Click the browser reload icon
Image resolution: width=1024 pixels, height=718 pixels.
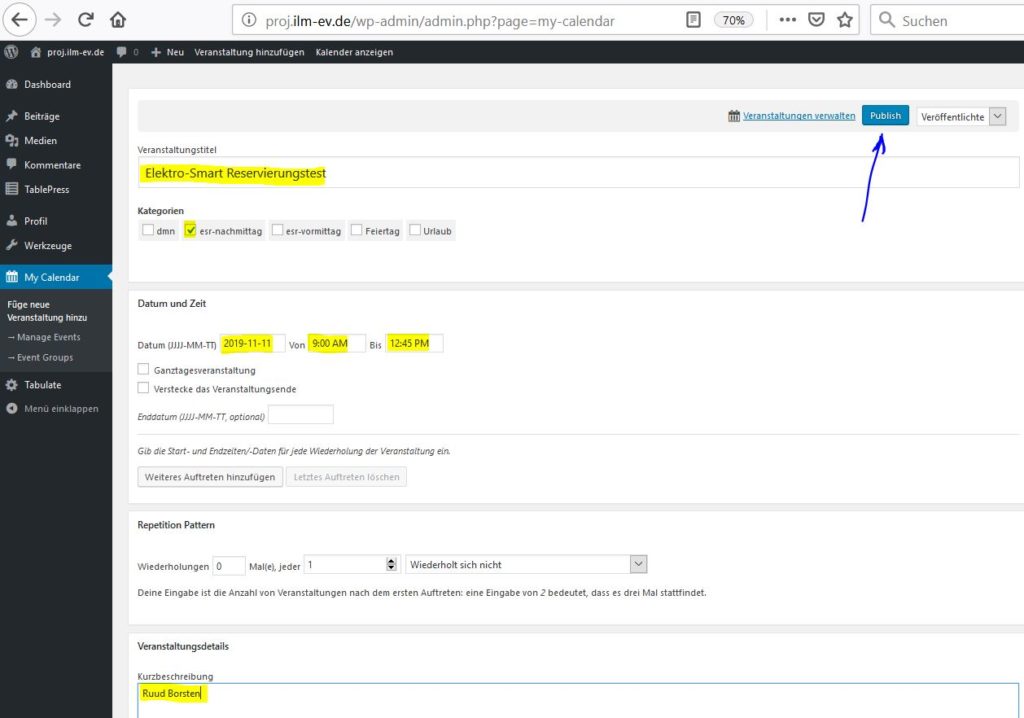85,19
